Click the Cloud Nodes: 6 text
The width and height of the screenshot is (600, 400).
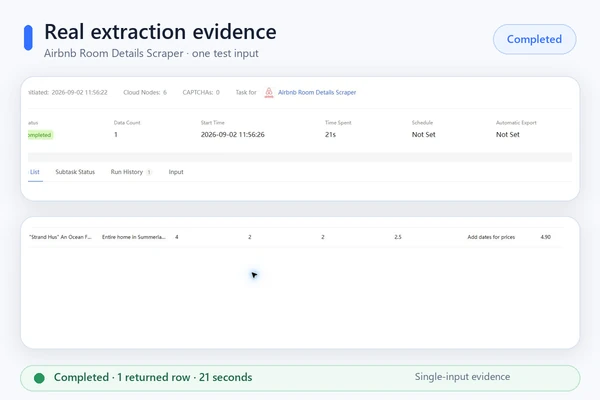145,92
